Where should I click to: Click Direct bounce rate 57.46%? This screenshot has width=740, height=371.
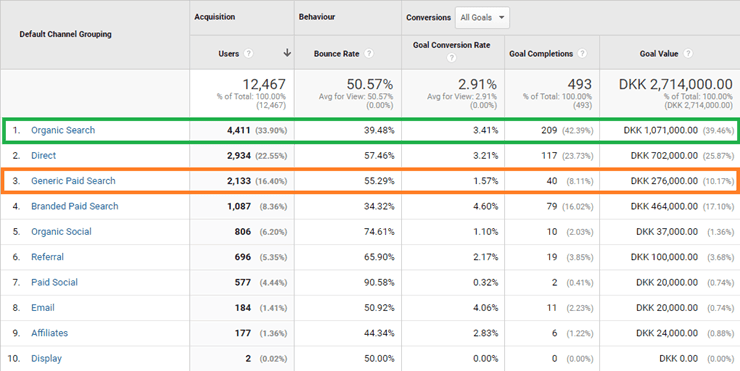[x=379, y=155]
